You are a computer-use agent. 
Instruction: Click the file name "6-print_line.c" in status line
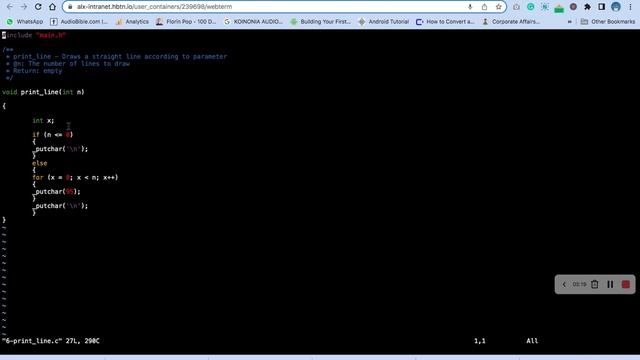pos(32,341)
